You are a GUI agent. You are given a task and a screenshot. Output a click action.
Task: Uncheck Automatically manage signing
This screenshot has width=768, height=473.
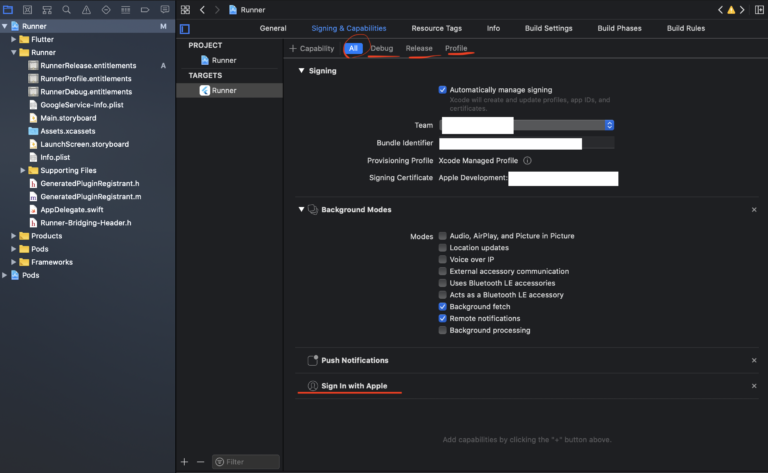coord(443,89)
